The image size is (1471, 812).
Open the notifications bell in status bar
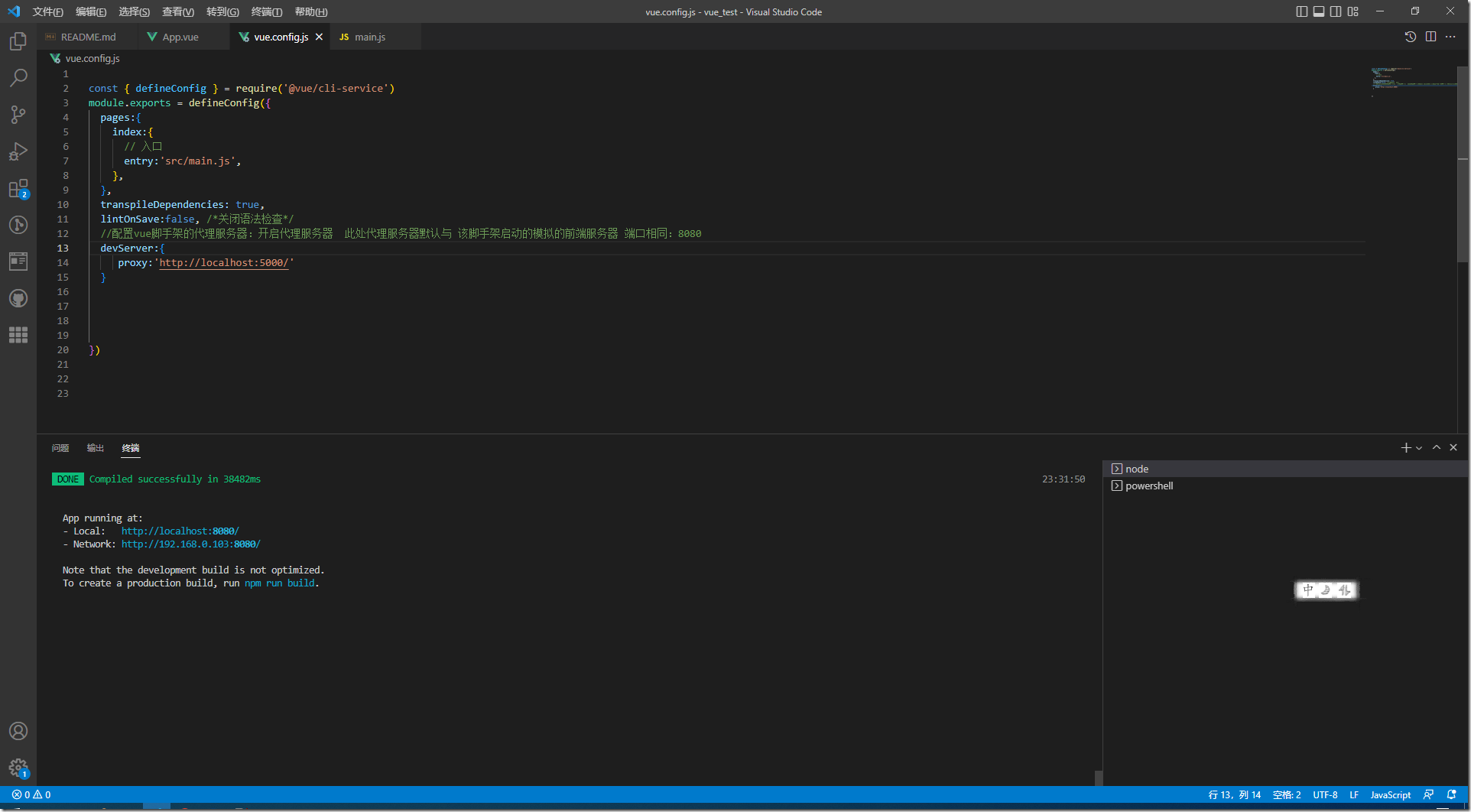(1451, 795)
